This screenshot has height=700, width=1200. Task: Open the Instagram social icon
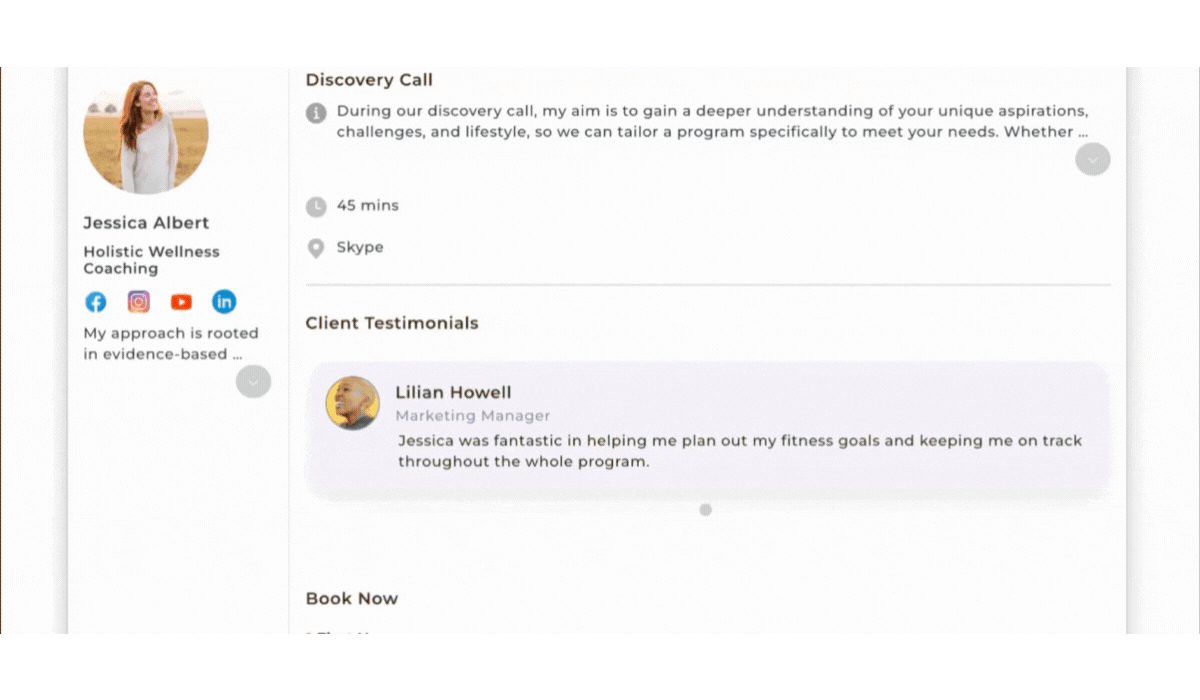(x=139, y=302)
